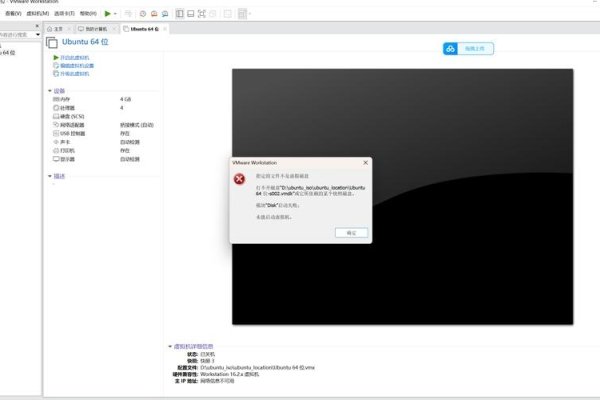Click the green power-on play toolbar icon

[108, 14]
